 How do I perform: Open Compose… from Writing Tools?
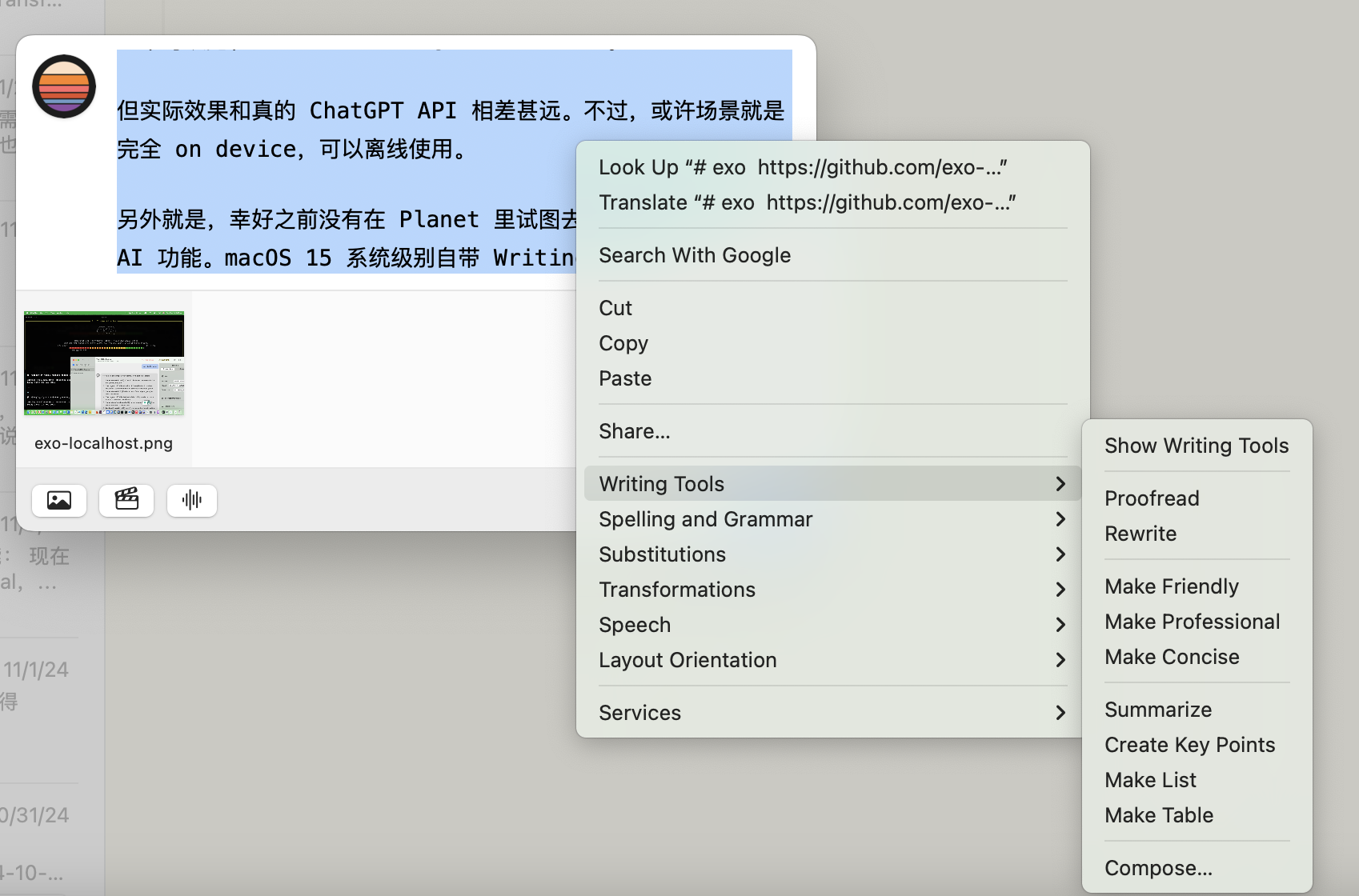pyautogui.click(x=1158, y=868)
